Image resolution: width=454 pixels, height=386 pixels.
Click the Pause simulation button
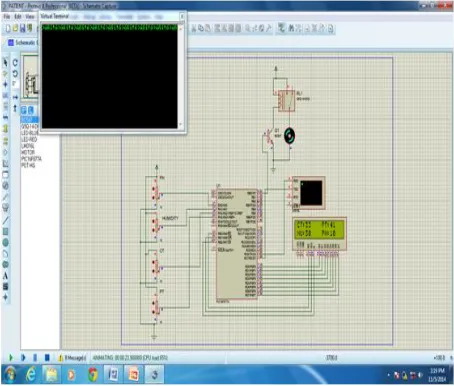coord(35,358)
